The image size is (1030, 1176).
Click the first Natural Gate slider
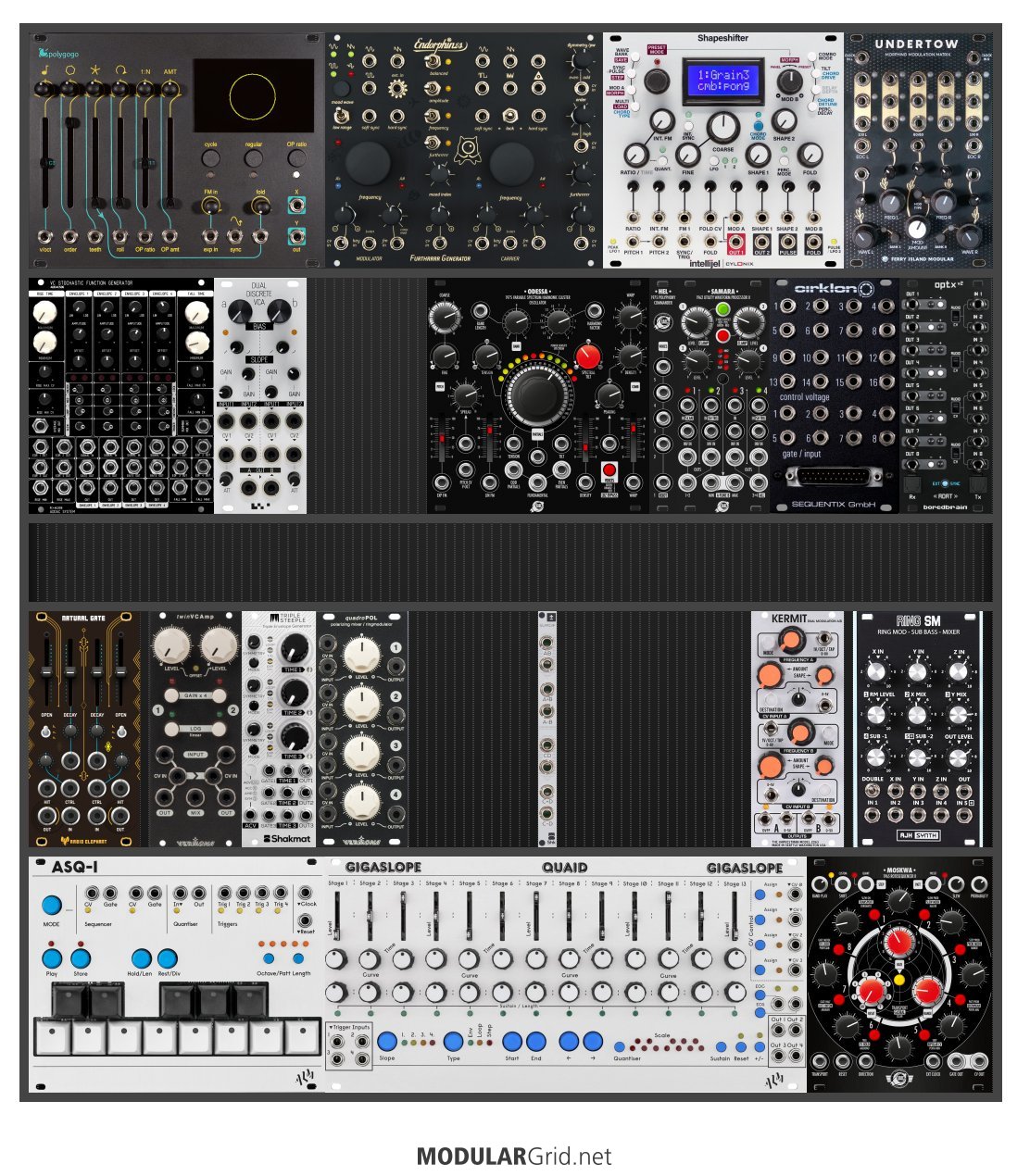[47, 671]
